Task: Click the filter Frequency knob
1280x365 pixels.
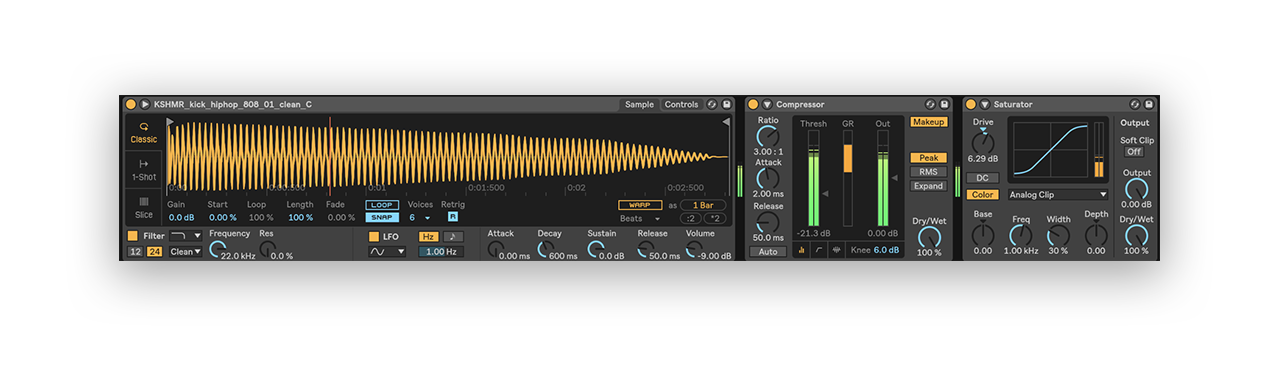Action: (x=217, y=249)
